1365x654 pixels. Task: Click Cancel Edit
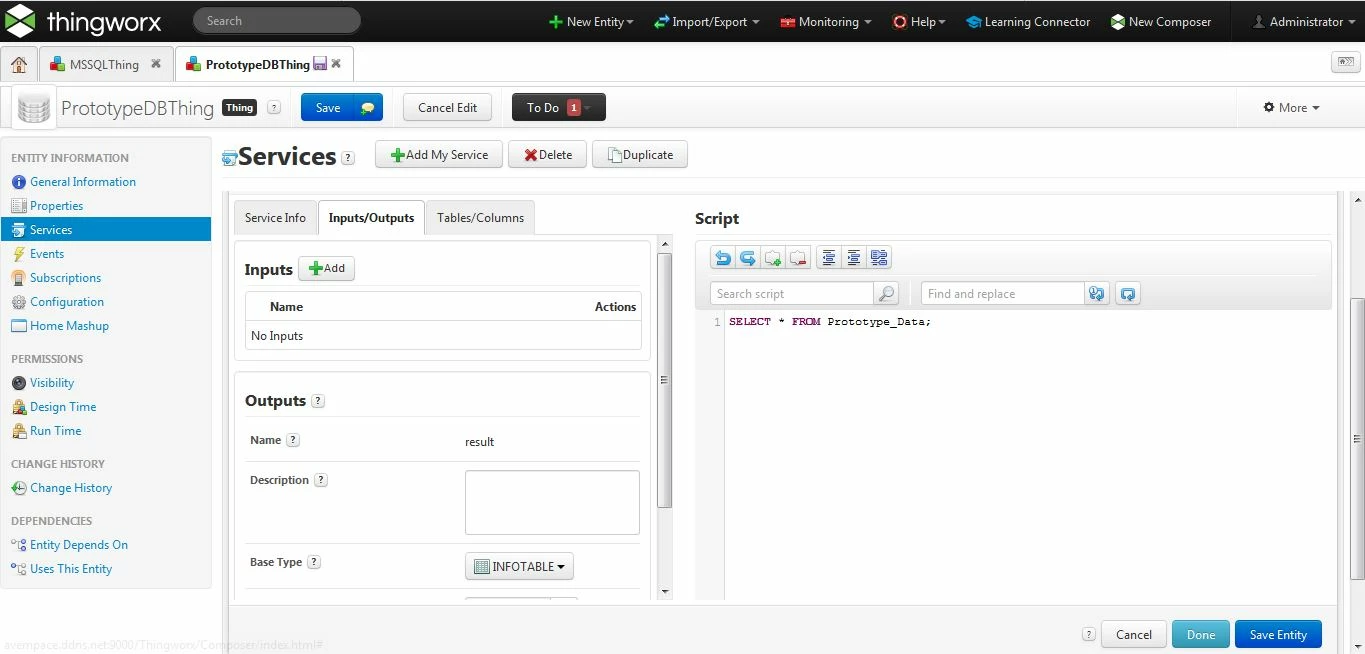click(x=447, y=108)
